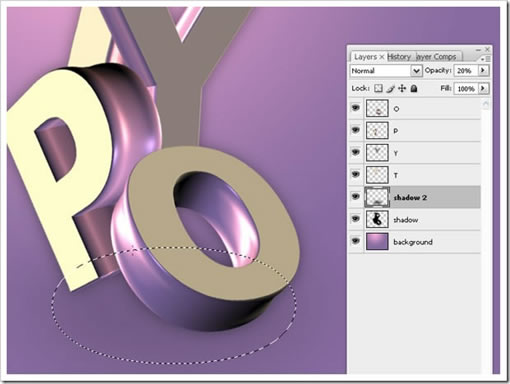
Task: Click the Opacity value field showing 20%
Action: pyautogui.click(x=465, y=70)
